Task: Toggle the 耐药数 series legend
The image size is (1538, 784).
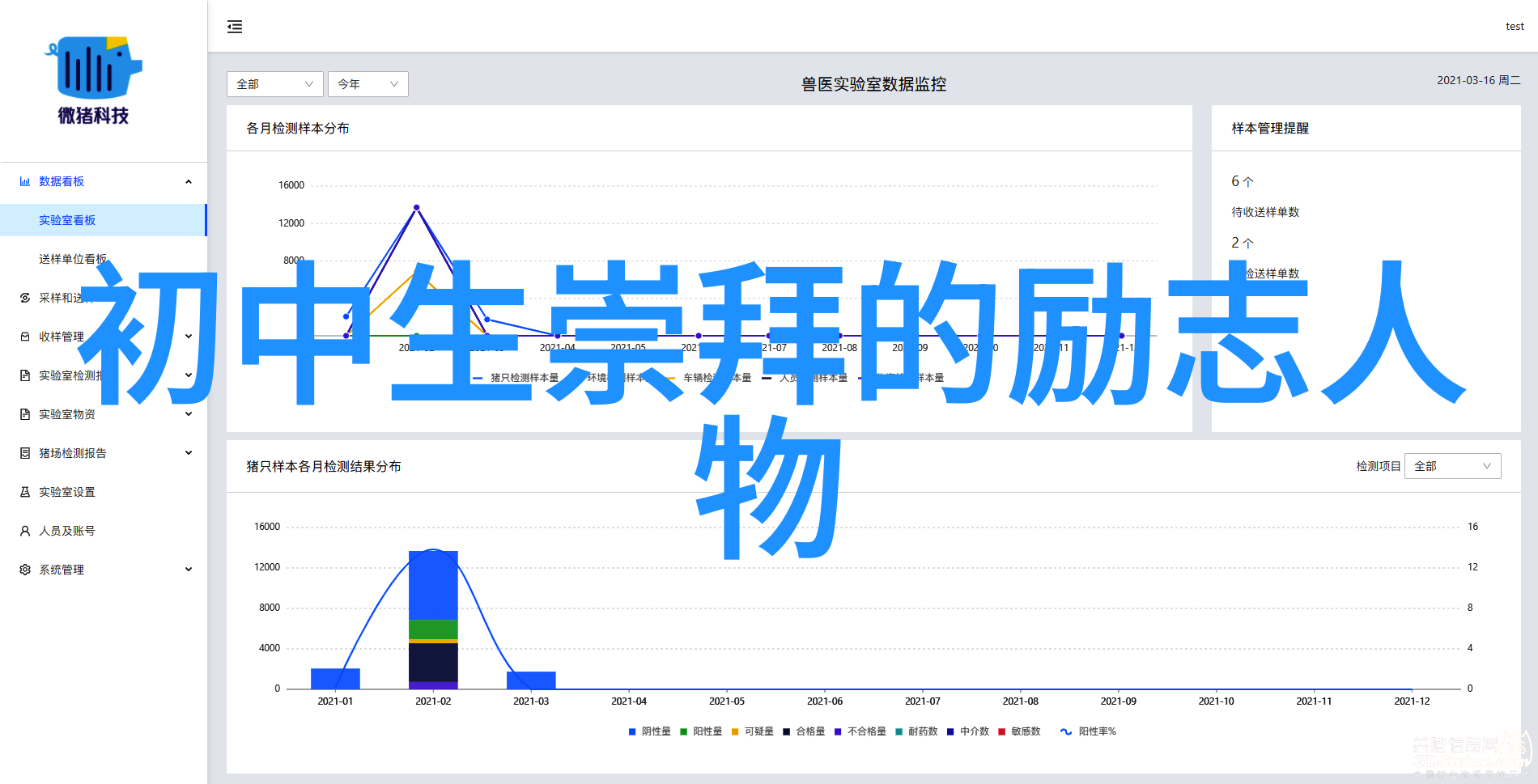Action: coord(916,731)
